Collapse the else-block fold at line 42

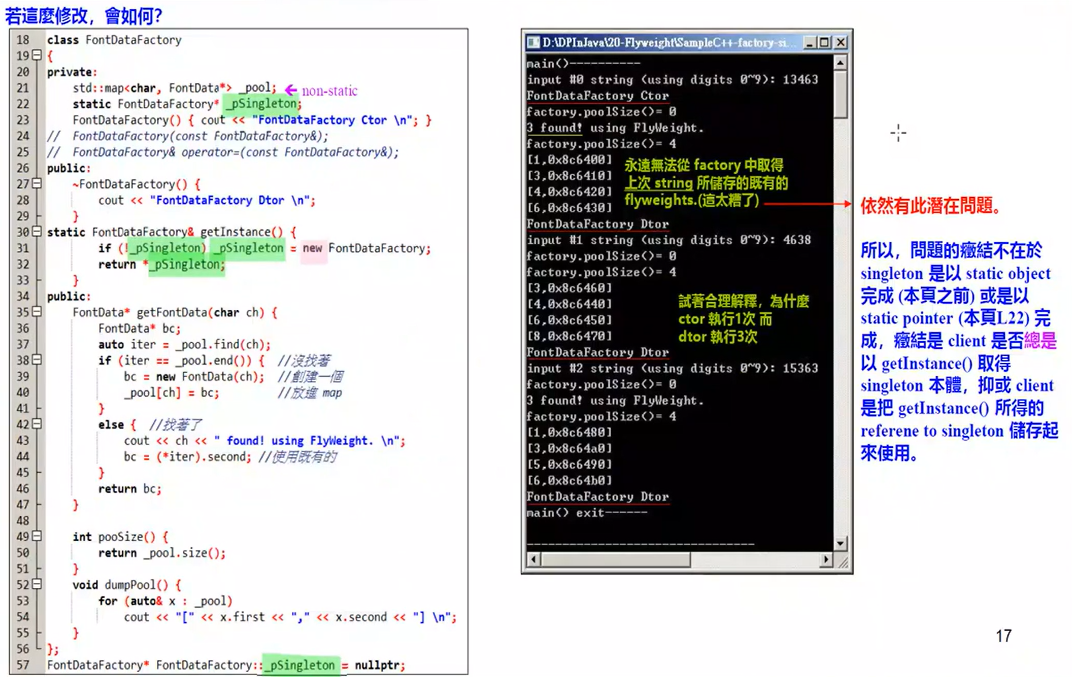point(37,424)
